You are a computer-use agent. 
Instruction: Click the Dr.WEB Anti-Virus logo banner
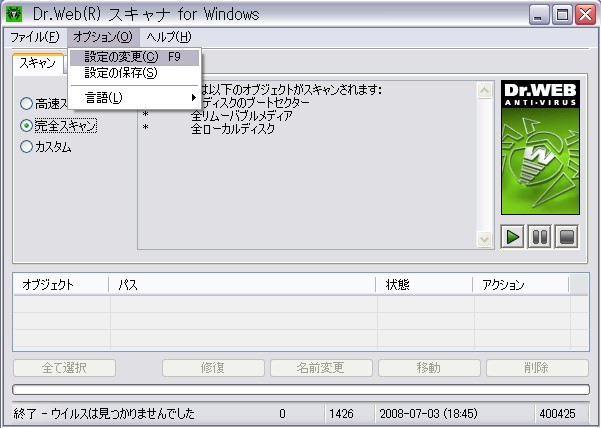[x=540, y=148]
